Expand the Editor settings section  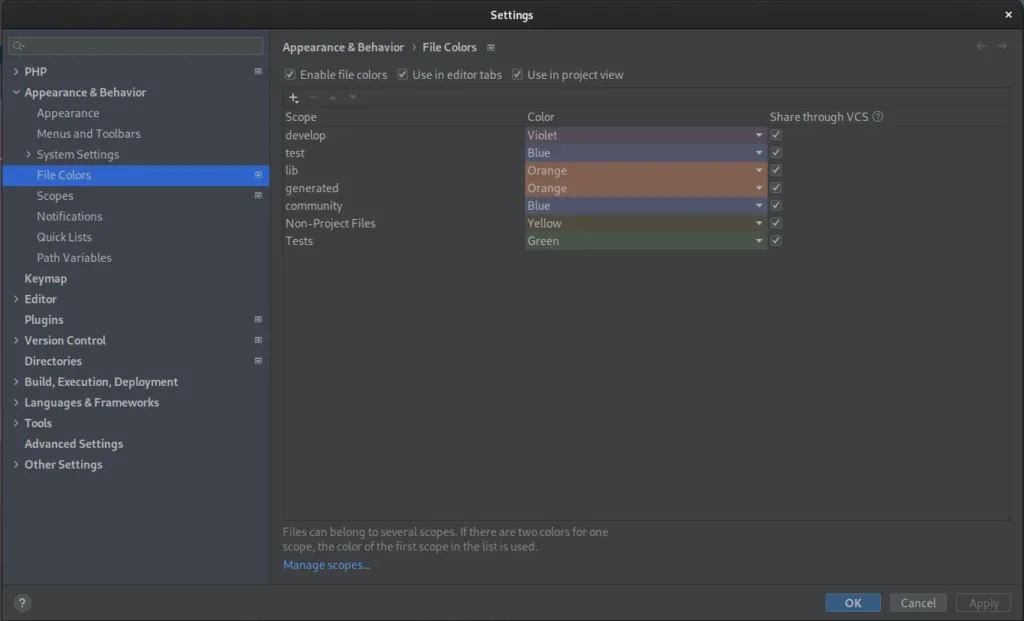coord(17,298)
